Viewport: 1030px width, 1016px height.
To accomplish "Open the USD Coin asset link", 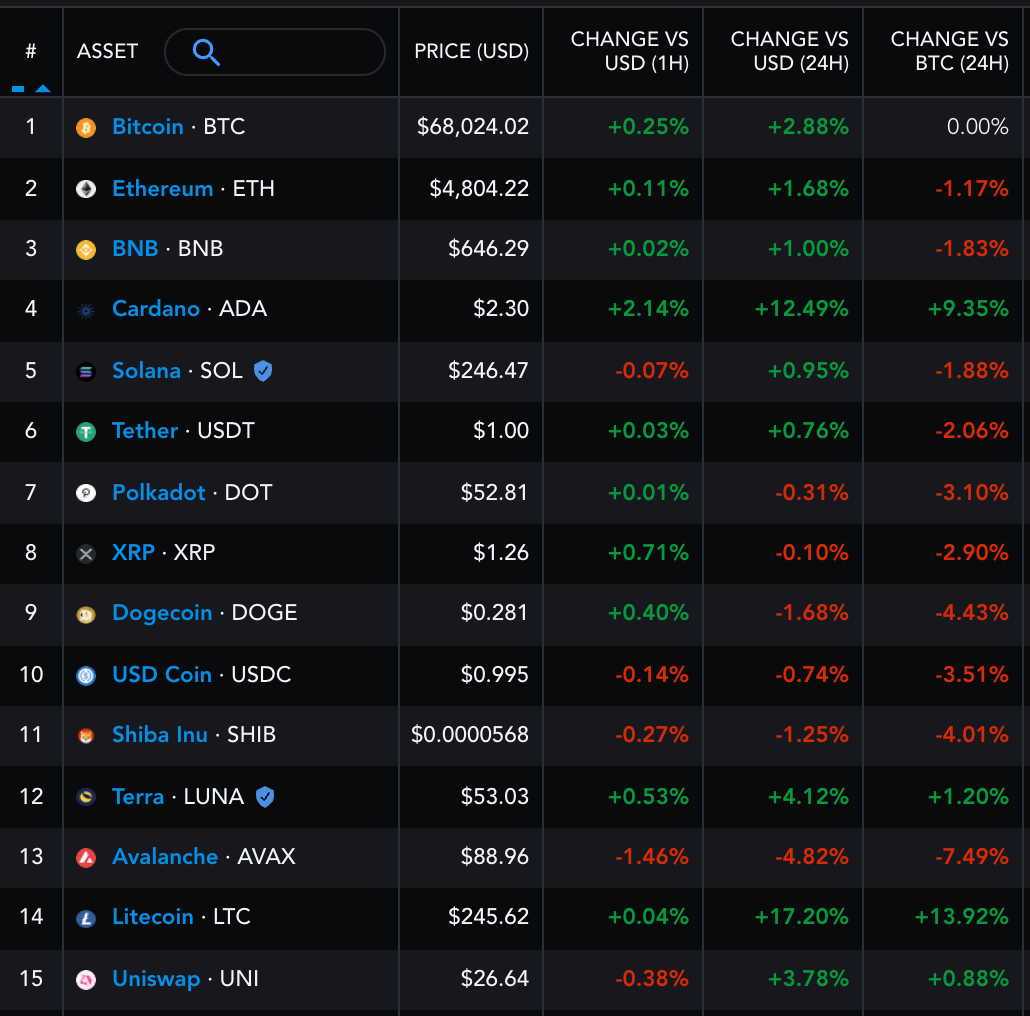I will 162,675.
